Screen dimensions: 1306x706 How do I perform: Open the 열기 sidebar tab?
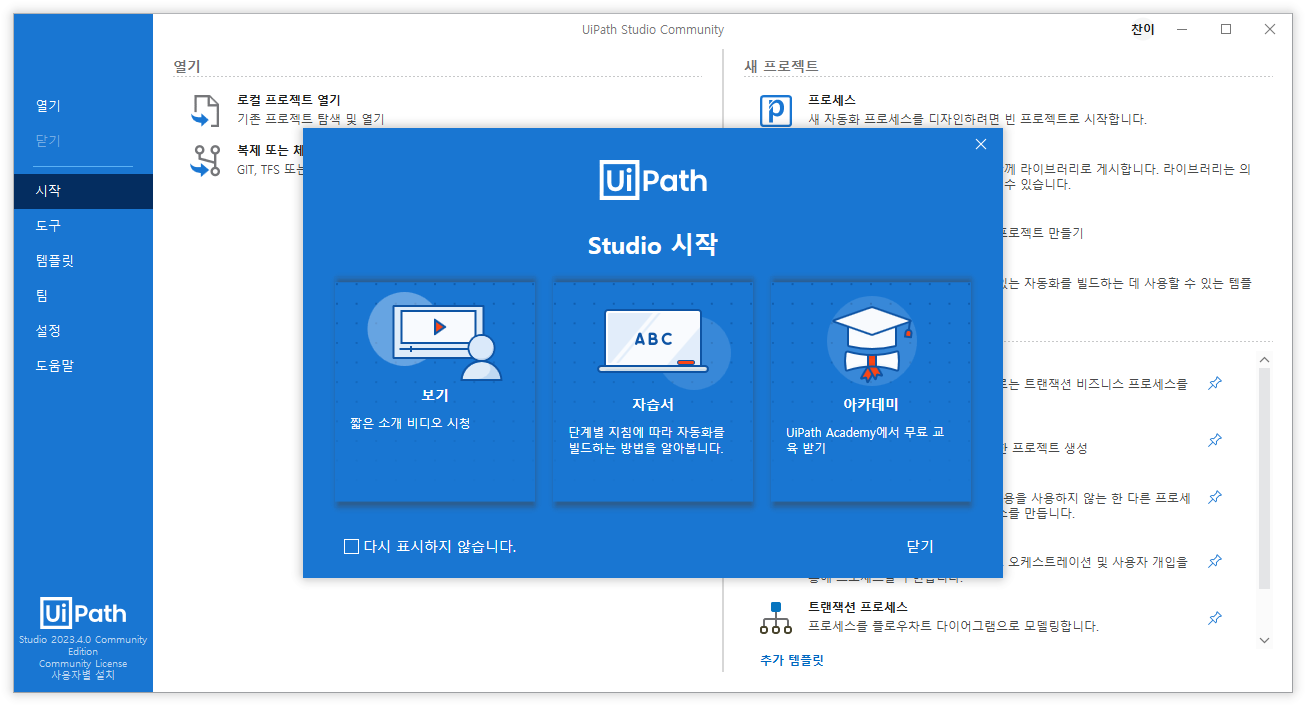[83, 105]
